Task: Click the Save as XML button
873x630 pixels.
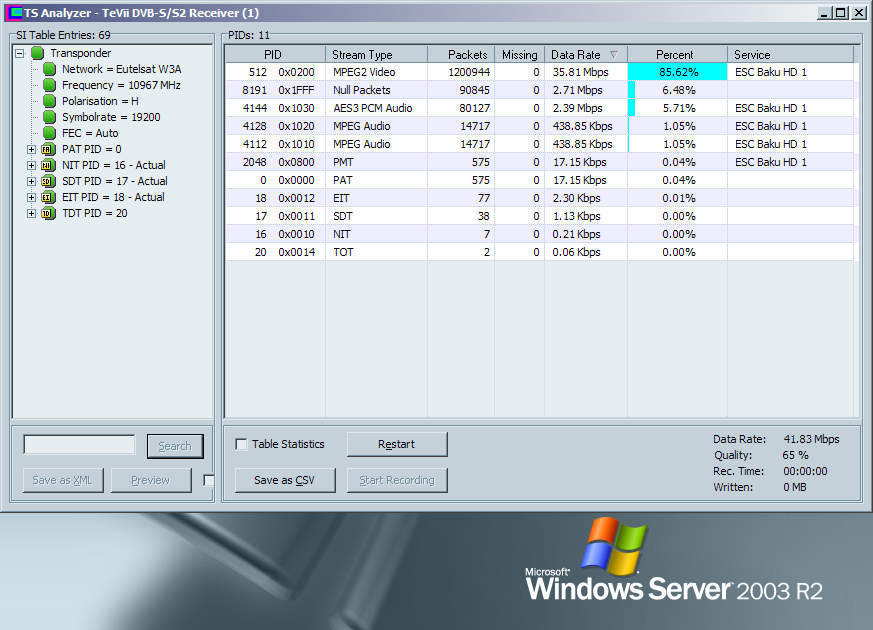Action: tap(63, 480)
